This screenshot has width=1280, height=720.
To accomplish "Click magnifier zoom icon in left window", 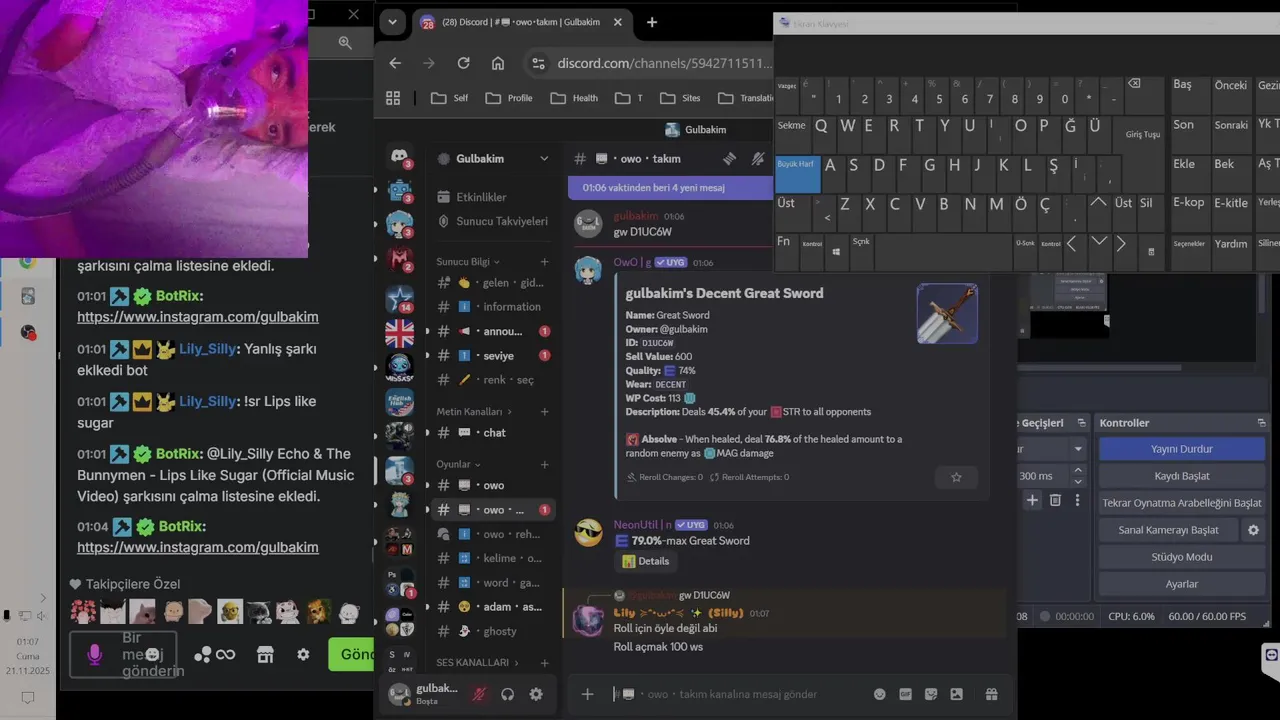I will coord(345,42).
